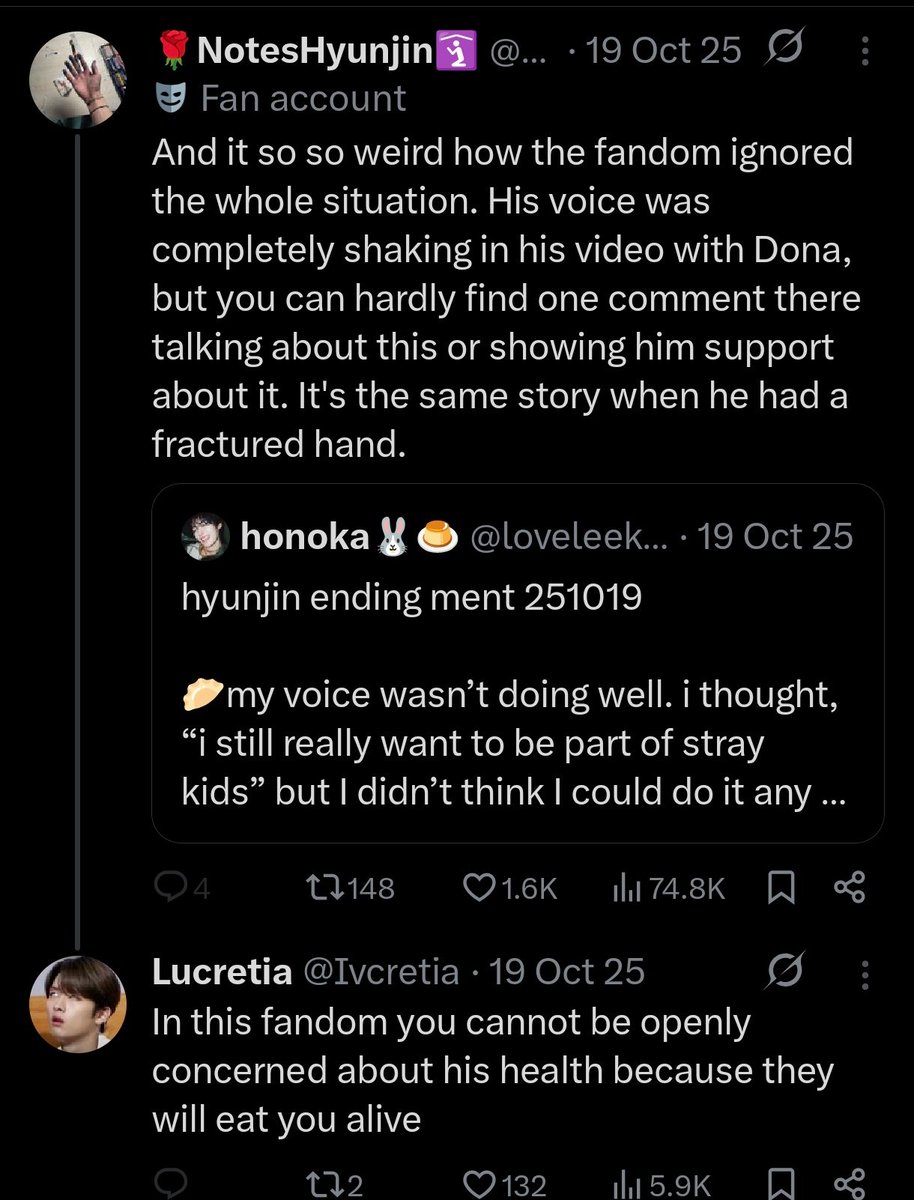Open more options menu on Lucretia's reply
The height and width of the screenshot is (1200, 914).
click(x=865, y=971)
